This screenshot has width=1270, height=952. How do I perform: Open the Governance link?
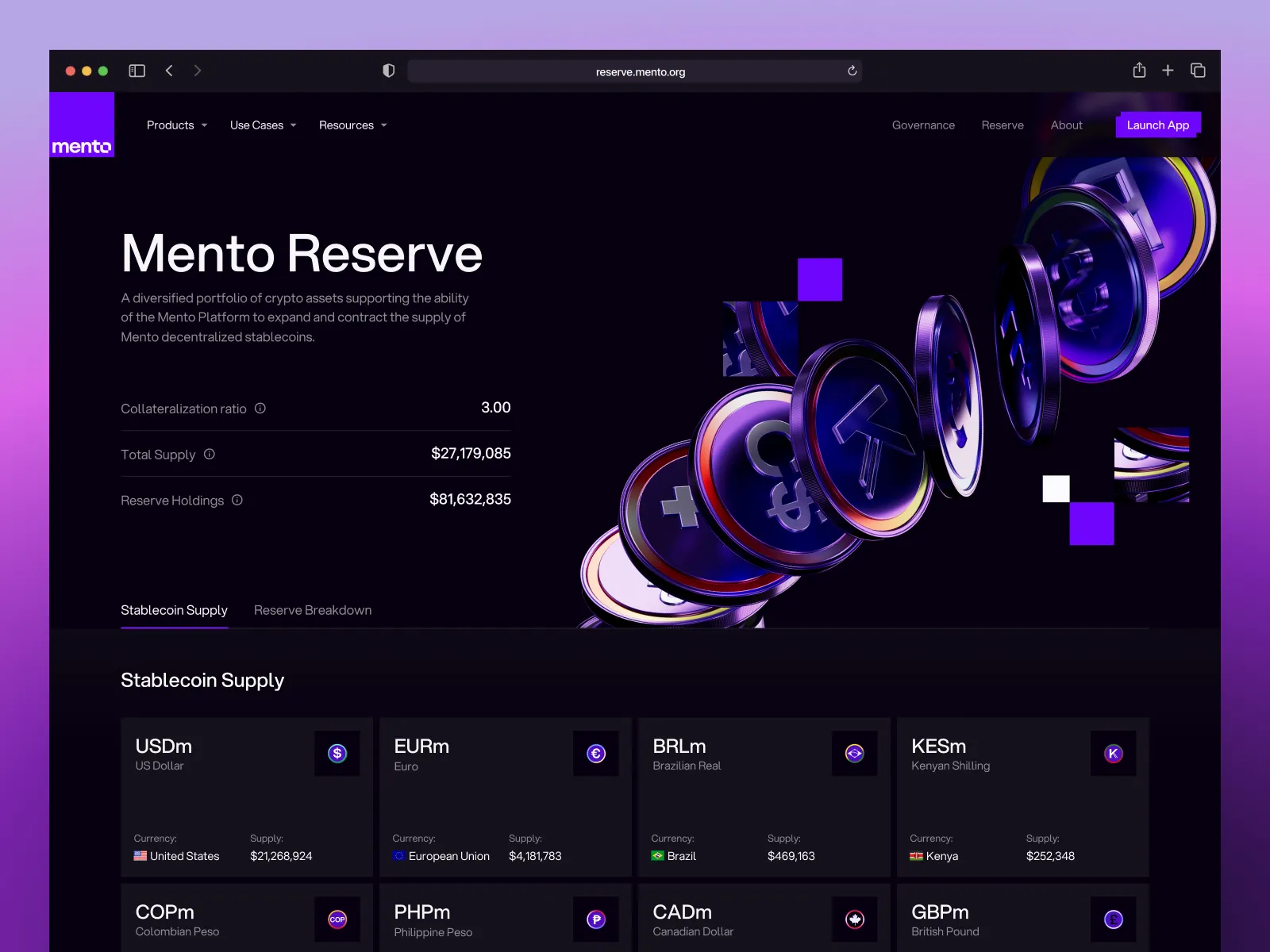(923, 125)
